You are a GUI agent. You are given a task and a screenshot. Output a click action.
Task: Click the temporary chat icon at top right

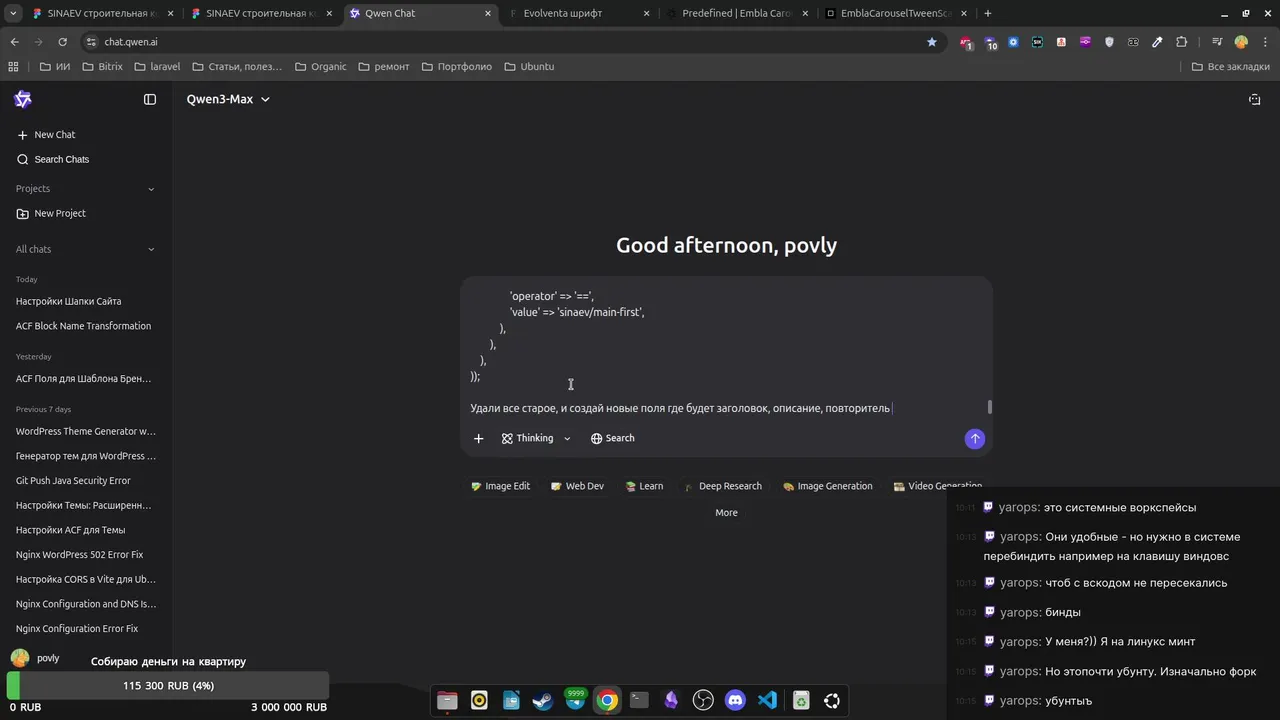pos(1255,99)
